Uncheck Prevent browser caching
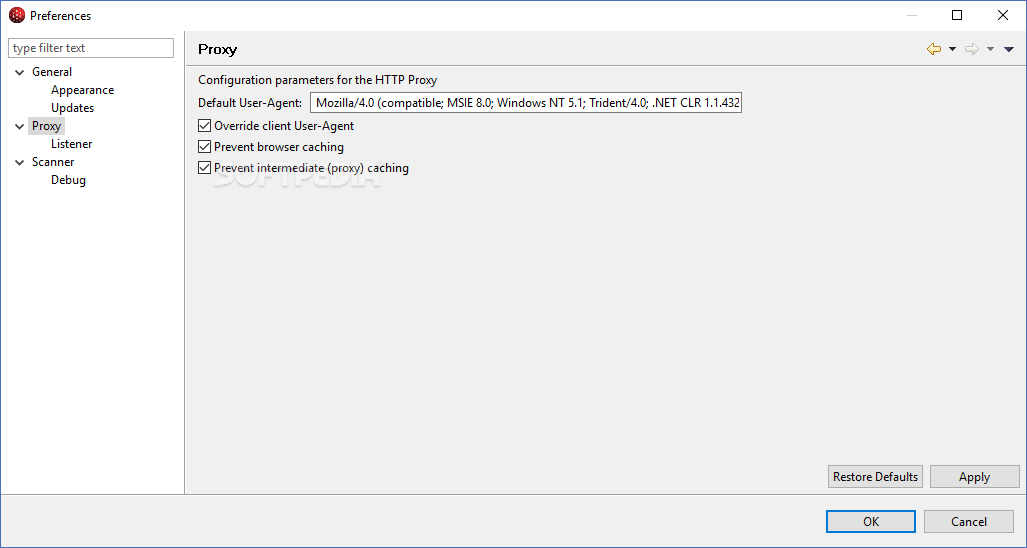1027x548 pixels. (204, 147)
